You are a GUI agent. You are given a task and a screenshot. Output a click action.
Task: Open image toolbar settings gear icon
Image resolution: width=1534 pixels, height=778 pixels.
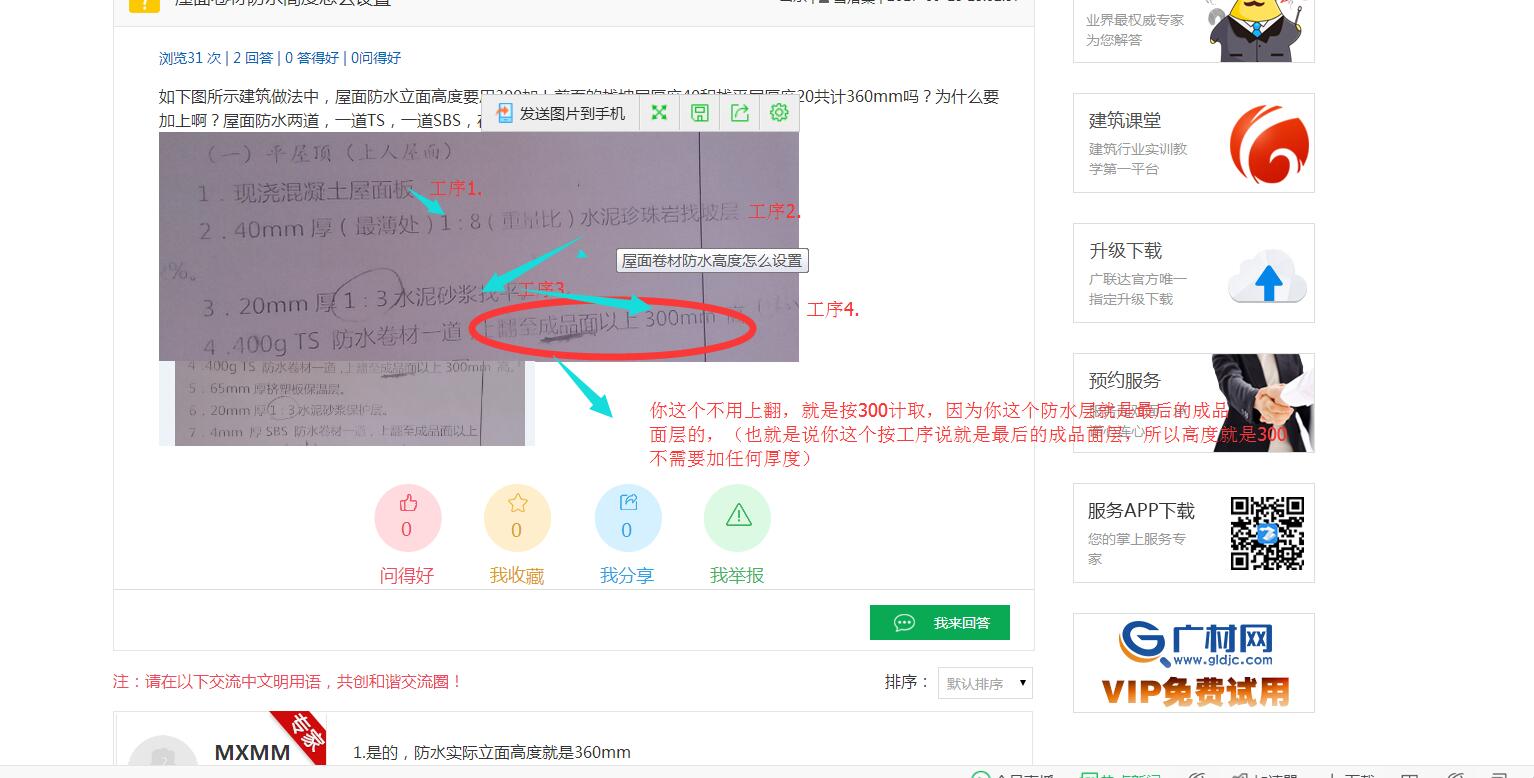coord(779,113)
